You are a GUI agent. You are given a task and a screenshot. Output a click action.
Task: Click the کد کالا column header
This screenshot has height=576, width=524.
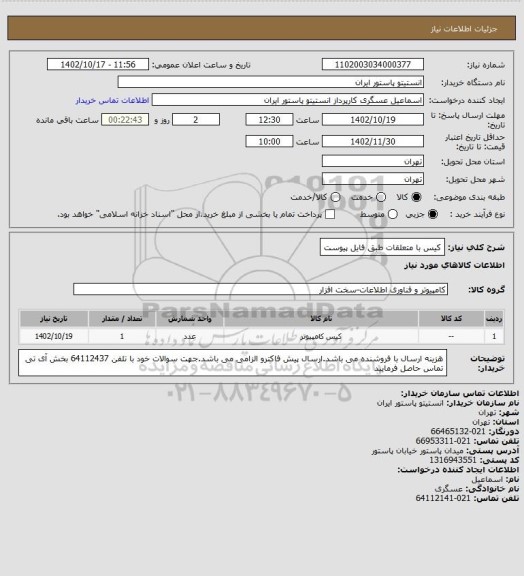pyautogui.click(x=451, y=319)
